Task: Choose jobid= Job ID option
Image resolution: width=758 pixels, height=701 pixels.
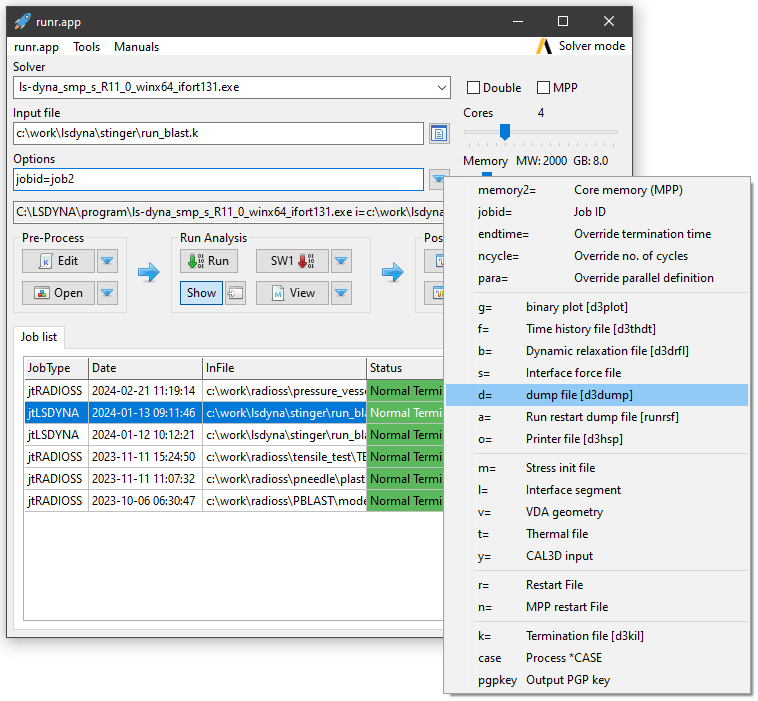Action: 597,212
